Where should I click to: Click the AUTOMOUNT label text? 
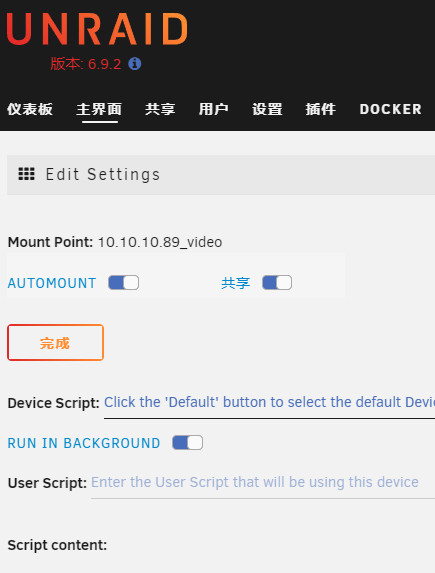tap(52, 283)
